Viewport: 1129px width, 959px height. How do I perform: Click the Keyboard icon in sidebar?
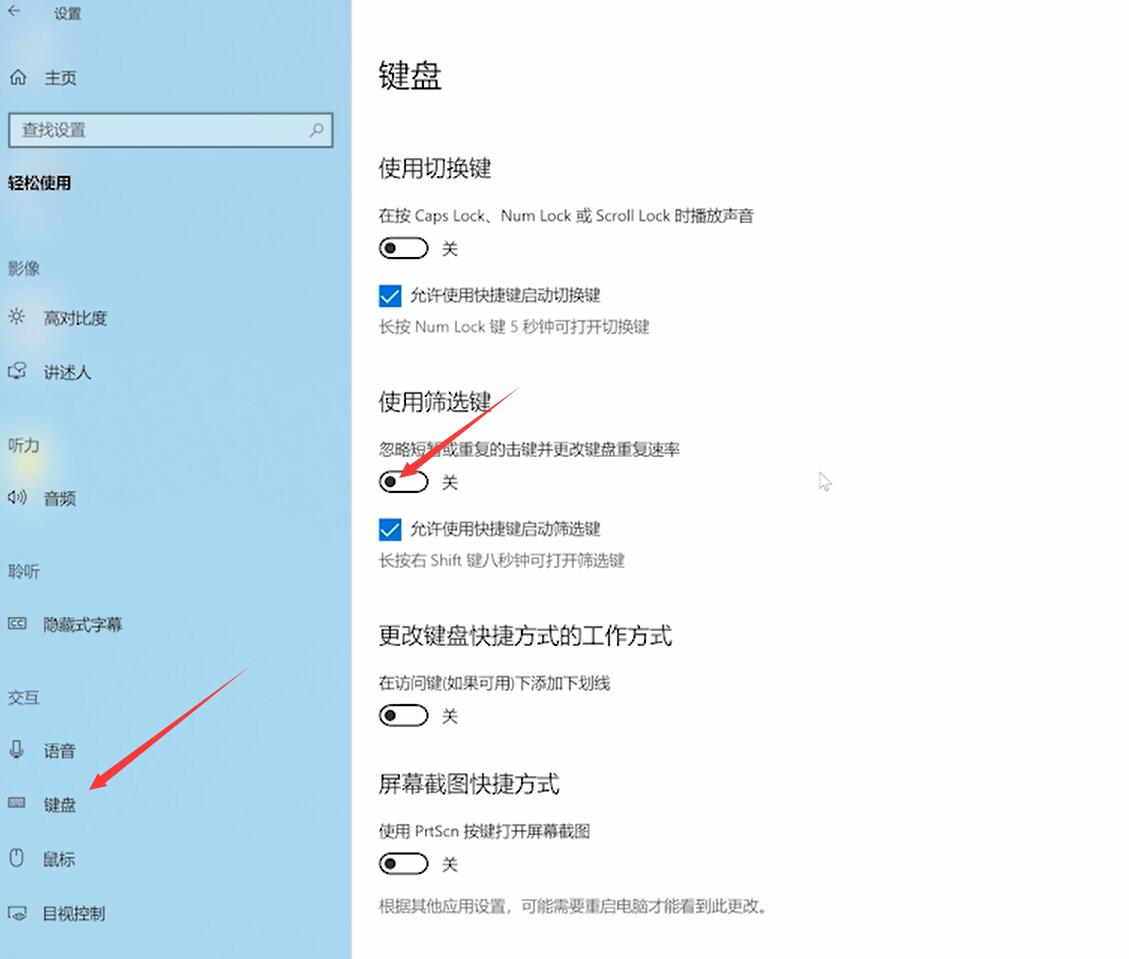[17, 803]
